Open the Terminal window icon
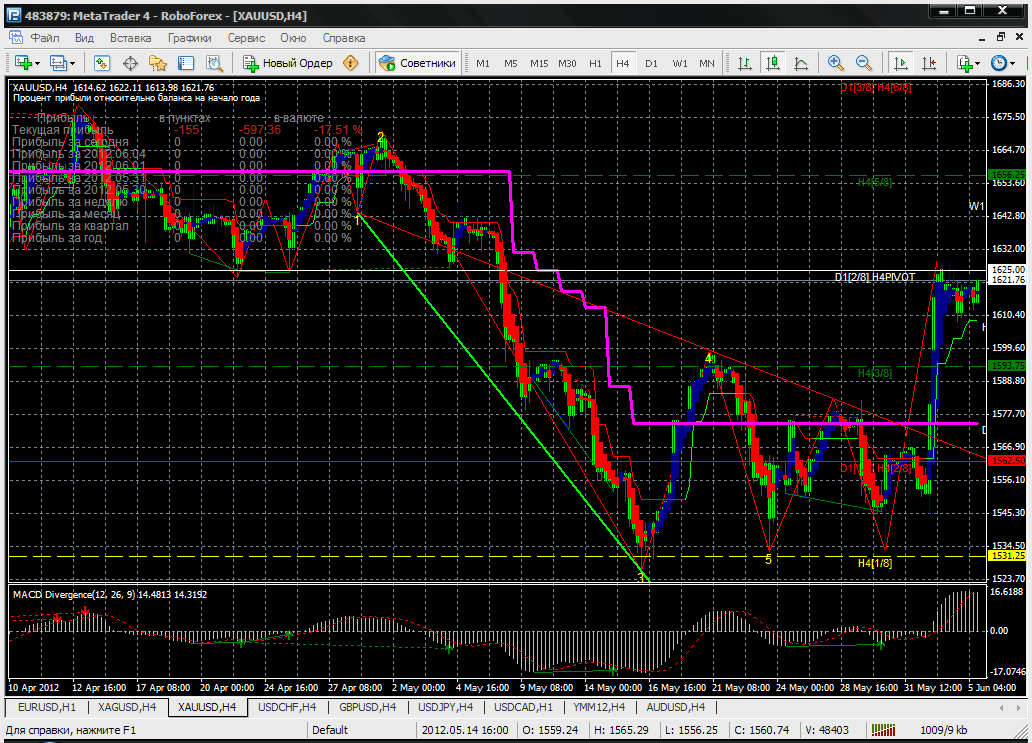Image resolution: width=1032 pixels, height=743 pixels. click(x=184, y=63)
